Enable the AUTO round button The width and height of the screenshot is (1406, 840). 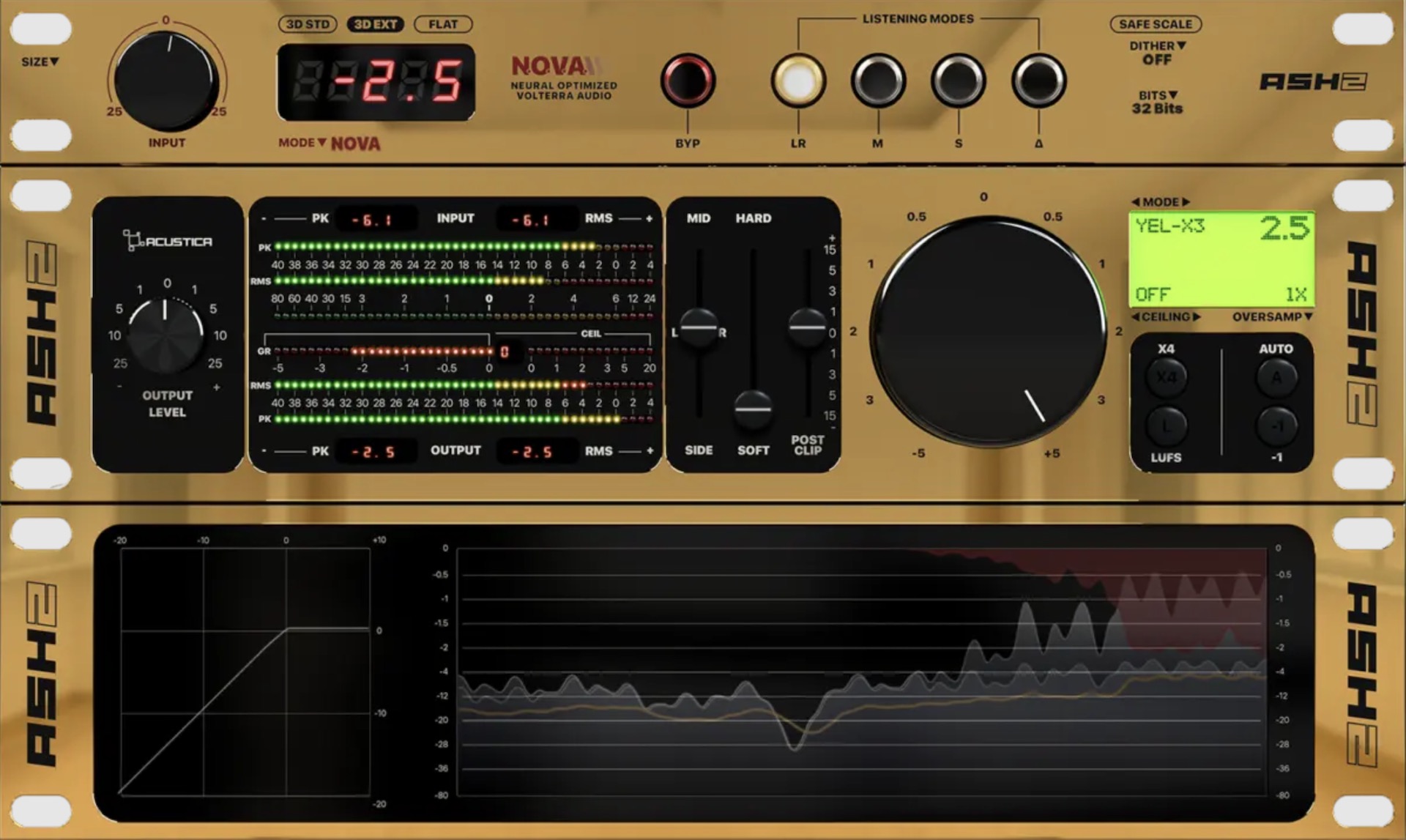click(x=1276, y=377)
